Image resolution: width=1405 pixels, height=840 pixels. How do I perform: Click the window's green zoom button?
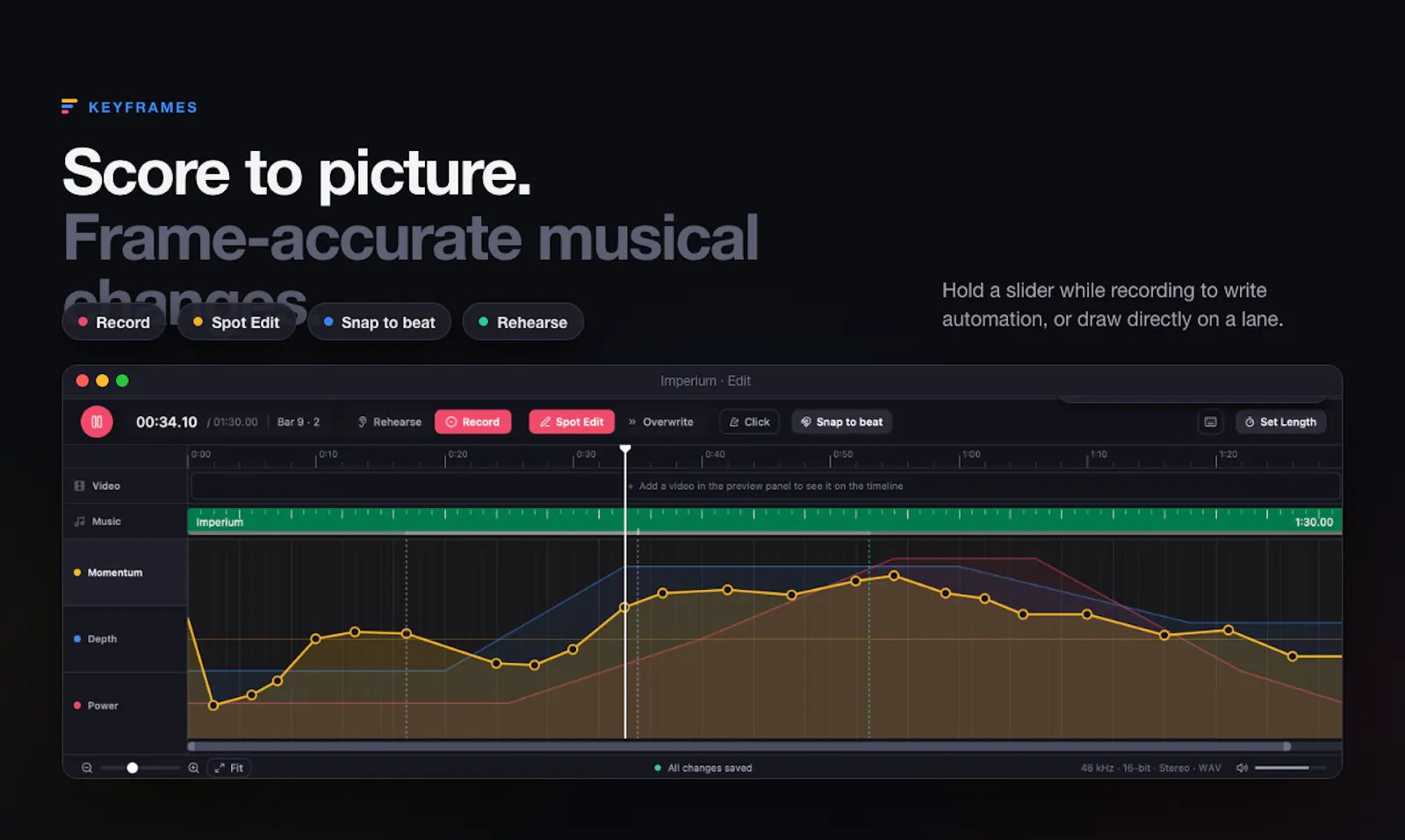(x=122, y=381)
